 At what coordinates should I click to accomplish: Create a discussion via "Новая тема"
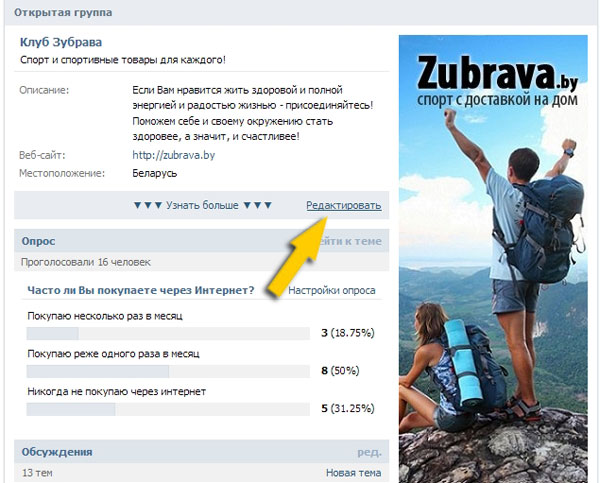353,473
